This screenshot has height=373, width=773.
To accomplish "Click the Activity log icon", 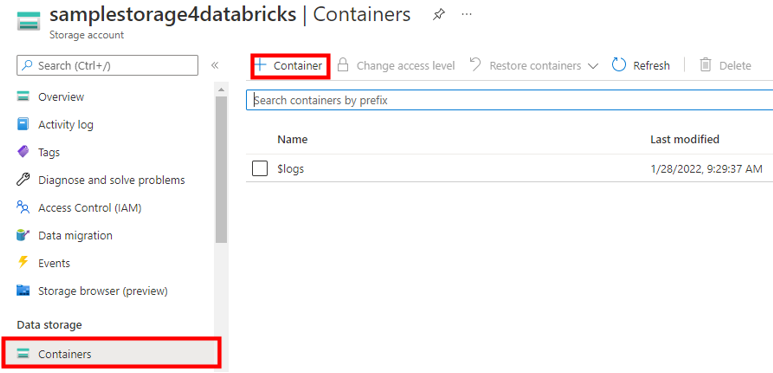I will tap(23, 125).
